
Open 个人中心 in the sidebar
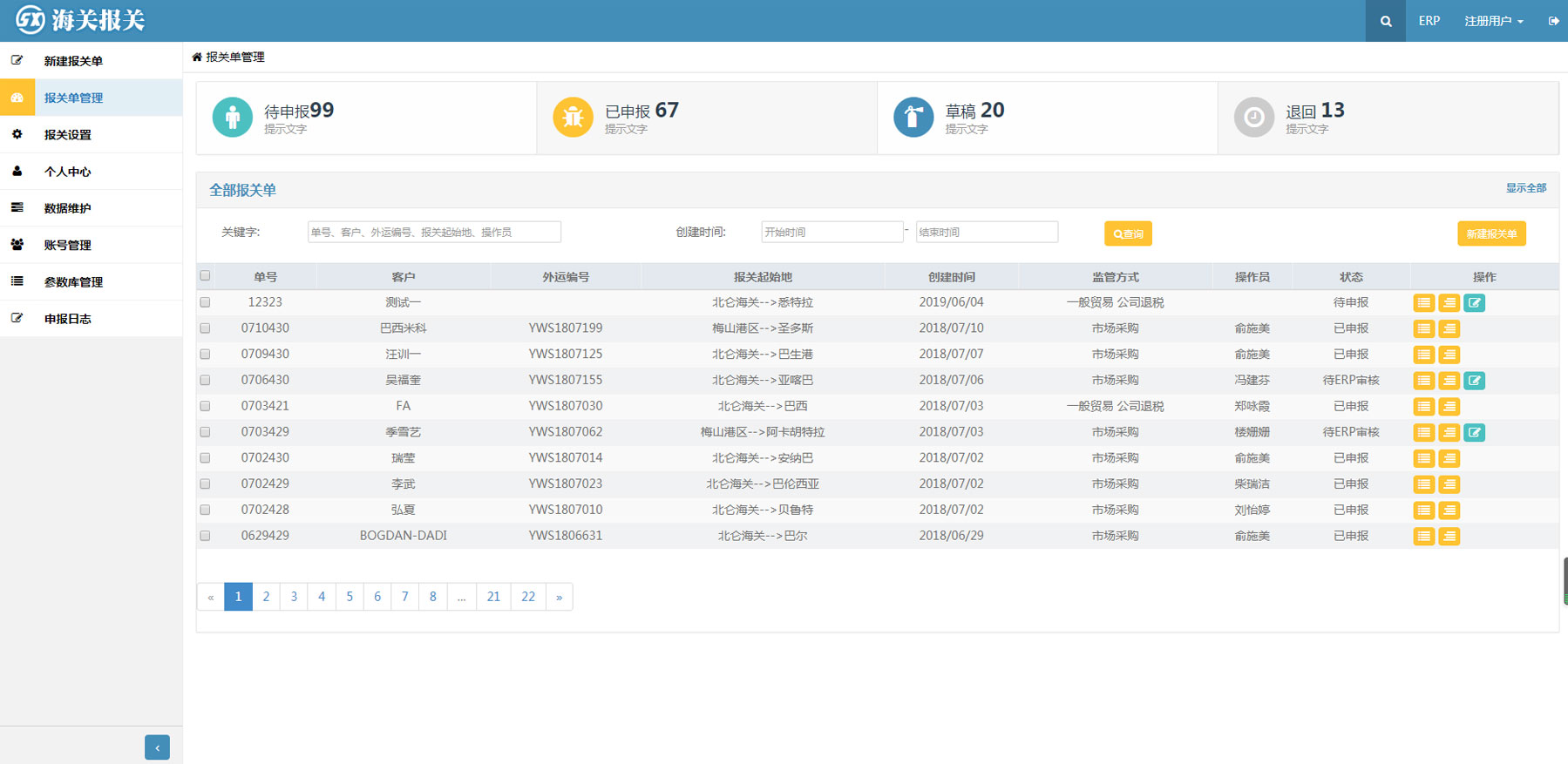pos(91,172)
